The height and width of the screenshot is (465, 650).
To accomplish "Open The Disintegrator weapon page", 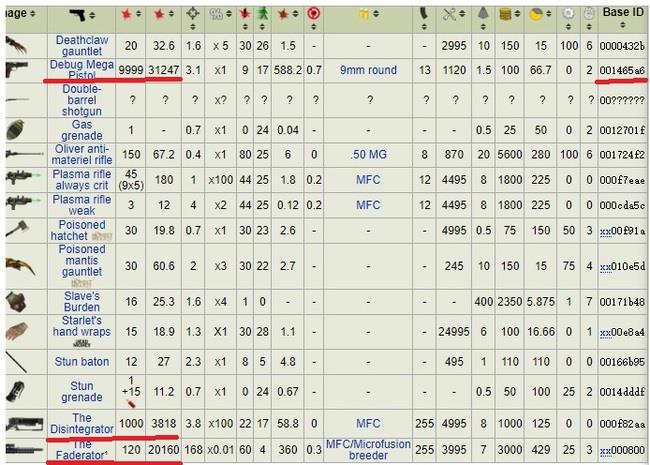I will tap(82, 424).
